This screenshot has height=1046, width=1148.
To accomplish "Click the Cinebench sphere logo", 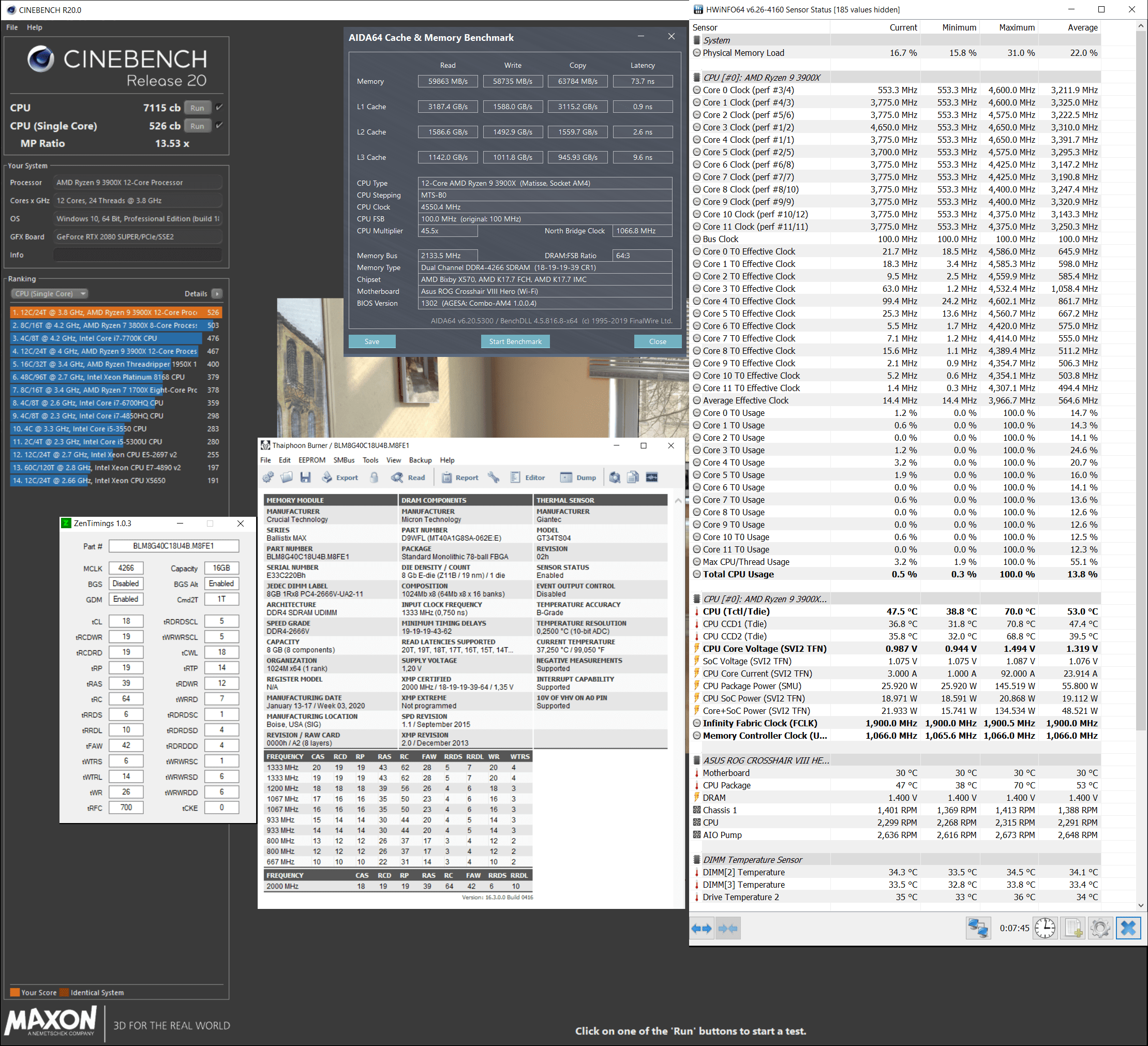I will pos(40,58).
